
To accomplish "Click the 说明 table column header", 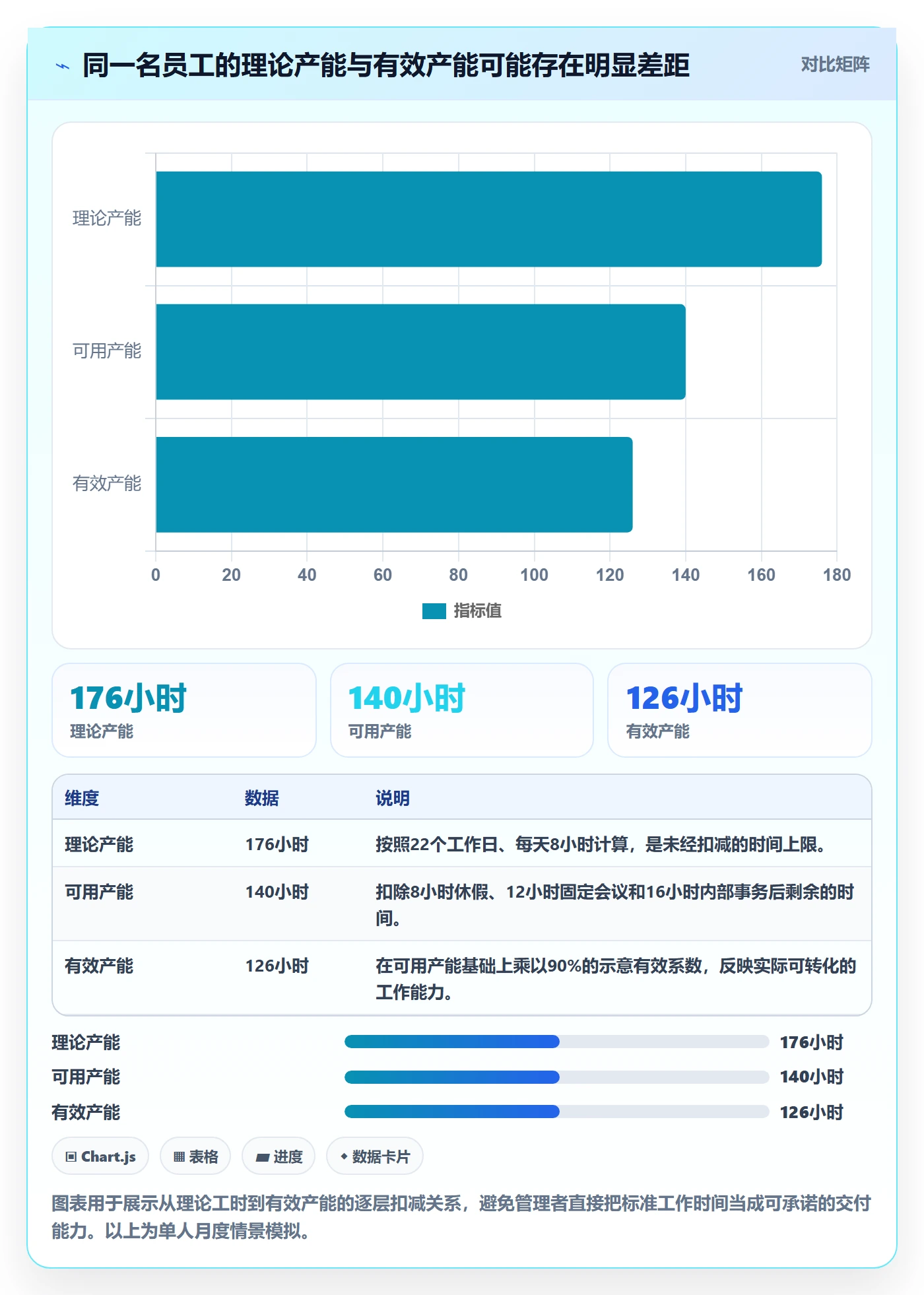I will coord(393,798).
